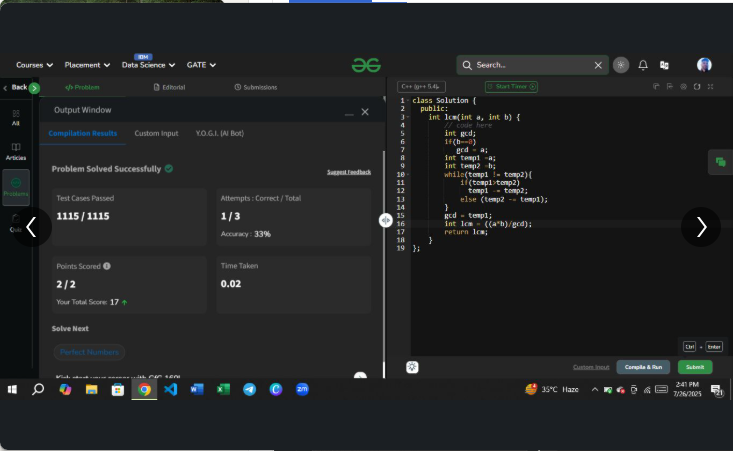Open Zoom in the taskbar
733x451 pixels.
[x=302, y=389]
